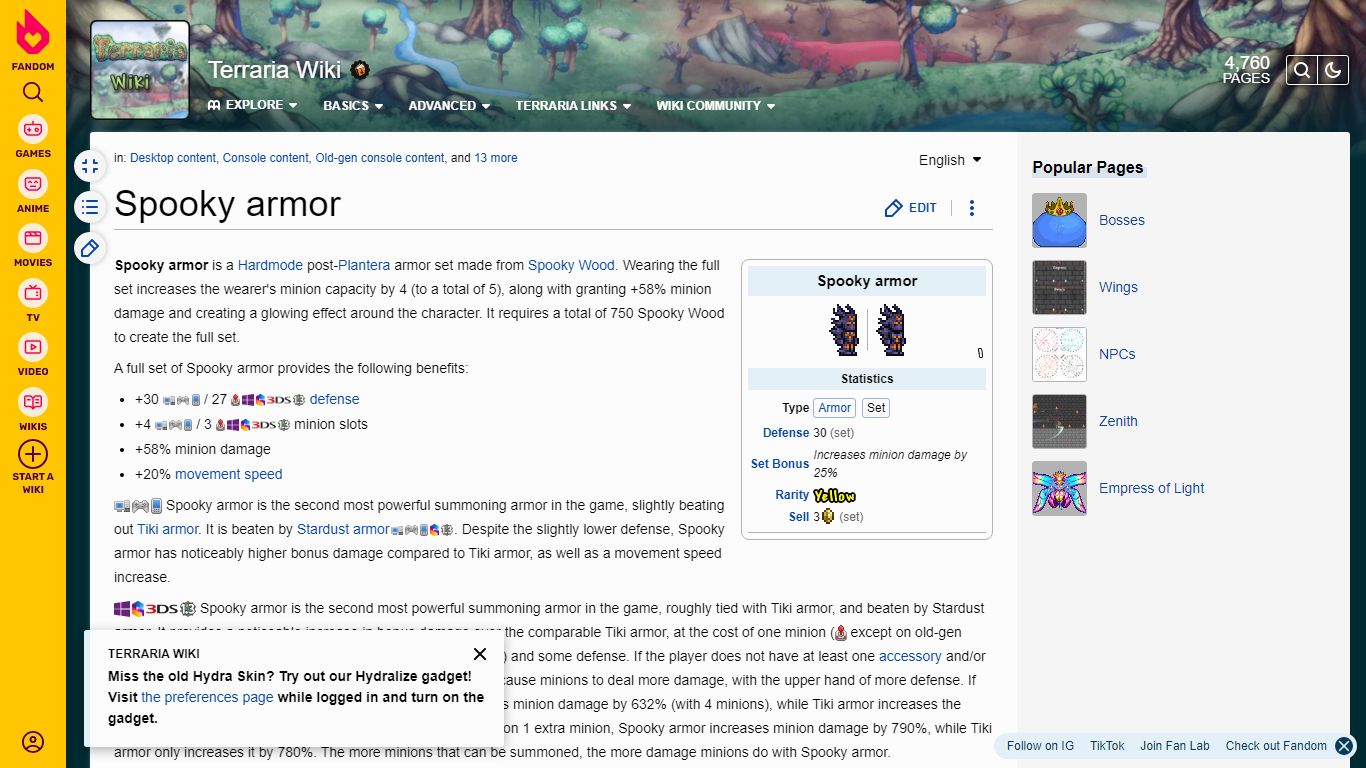Open the table of contents icon
The width and height of the screenshot is (1366, 768).
coord(90,207)
